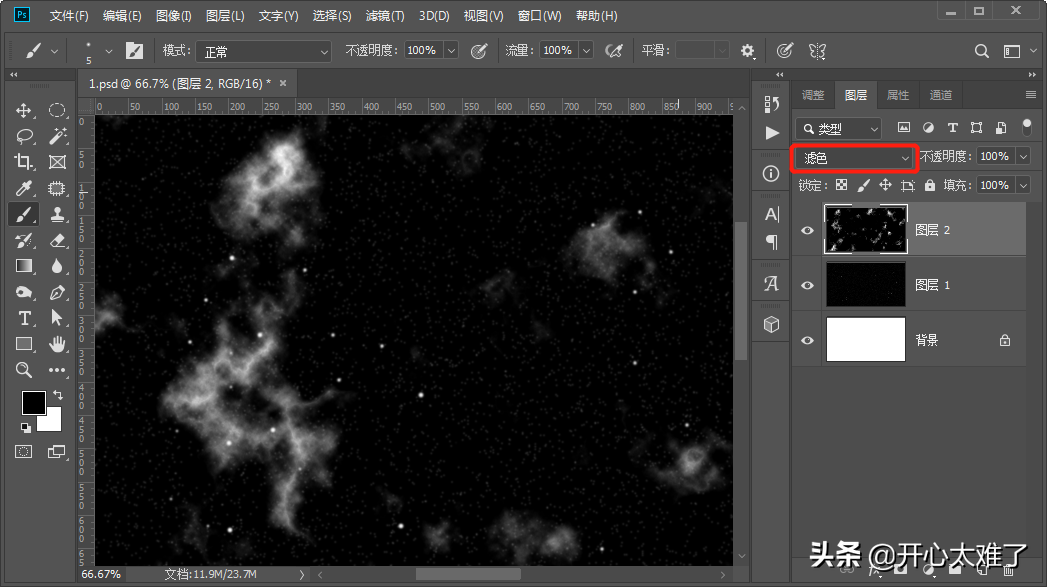Image resolution: width=1047 pixels, height=587 pixels.
Task: Select the Lasso tool
Action: pyautogui.click(x=24, y=136)
